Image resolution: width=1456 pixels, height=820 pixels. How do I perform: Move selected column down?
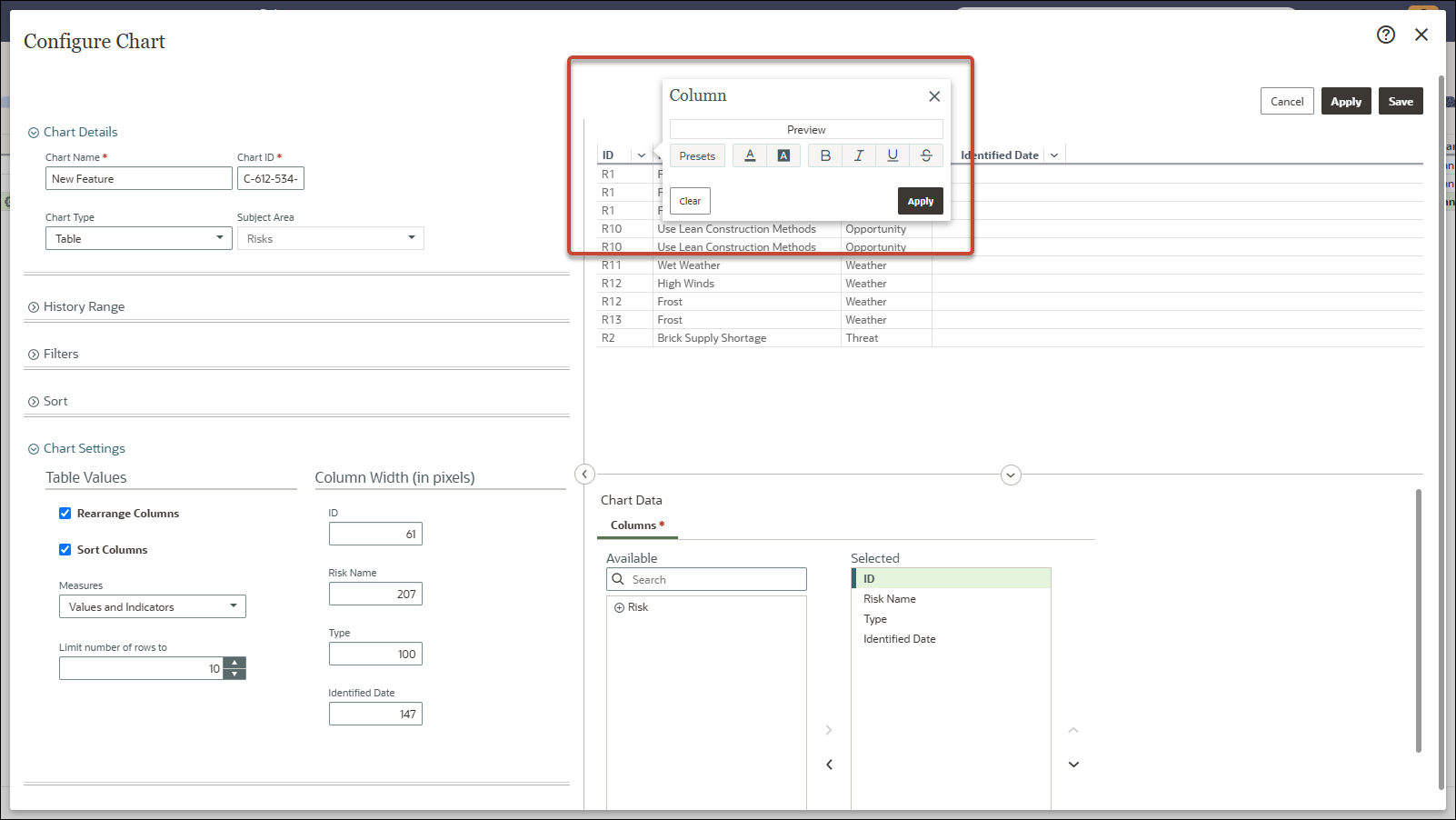(x=1073, y=765)
